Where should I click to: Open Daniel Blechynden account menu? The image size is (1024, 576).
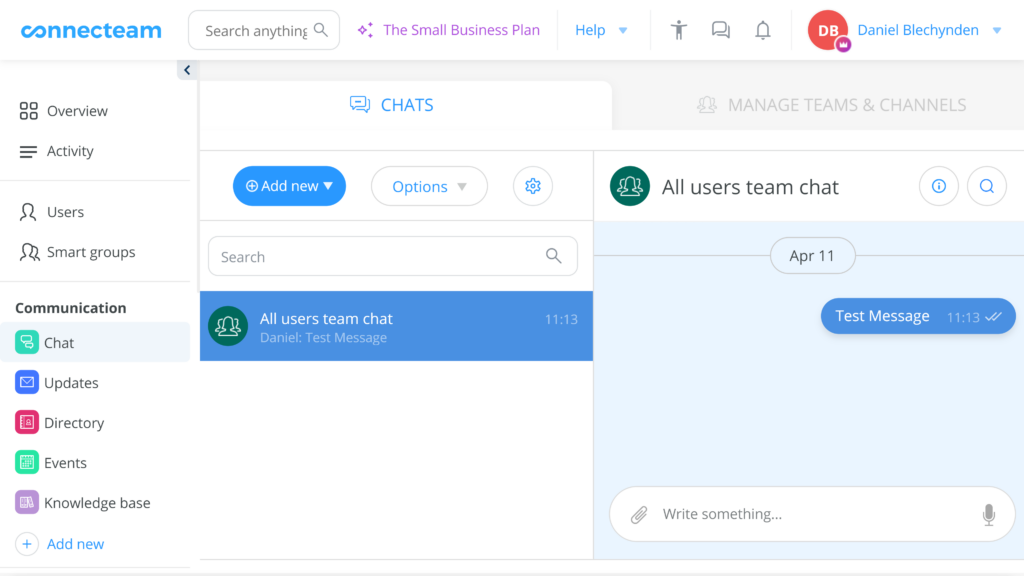[x=929, y=30]
